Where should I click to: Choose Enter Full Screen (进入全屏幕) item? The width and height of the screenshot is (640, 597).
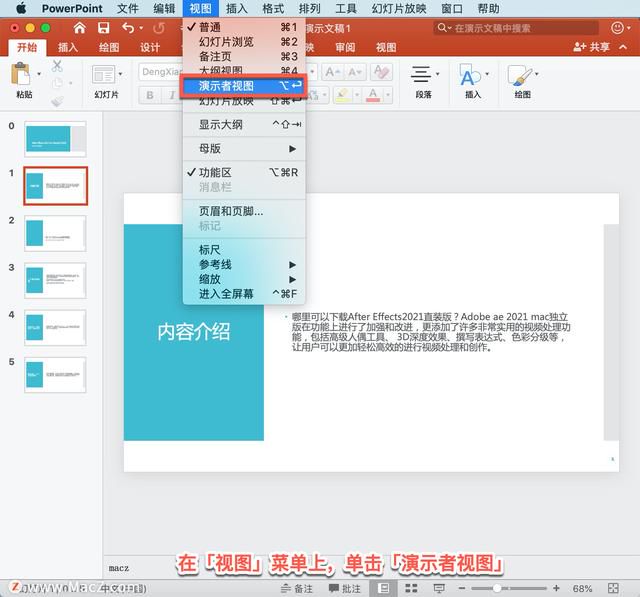tap(244, 294)
